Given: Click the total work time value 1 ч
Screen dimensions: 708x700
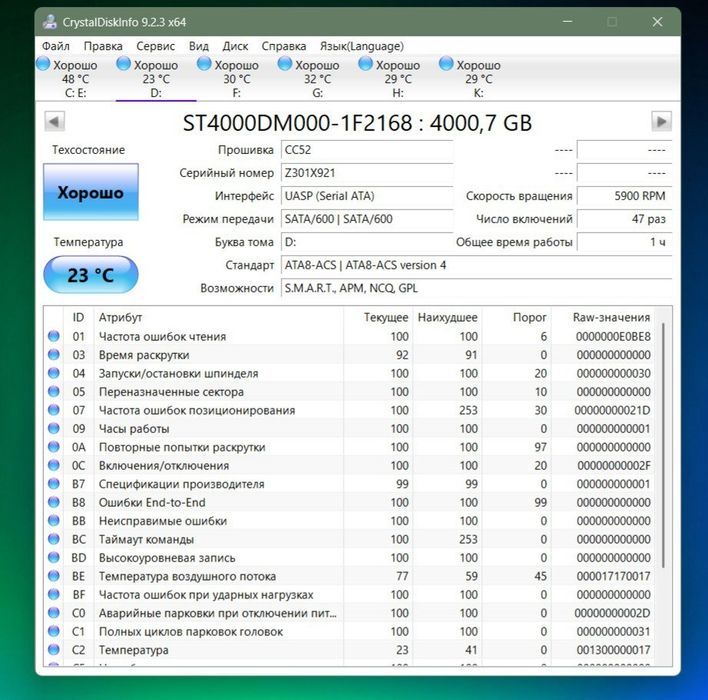Looking at the screenshot, I should pos(624,242).
